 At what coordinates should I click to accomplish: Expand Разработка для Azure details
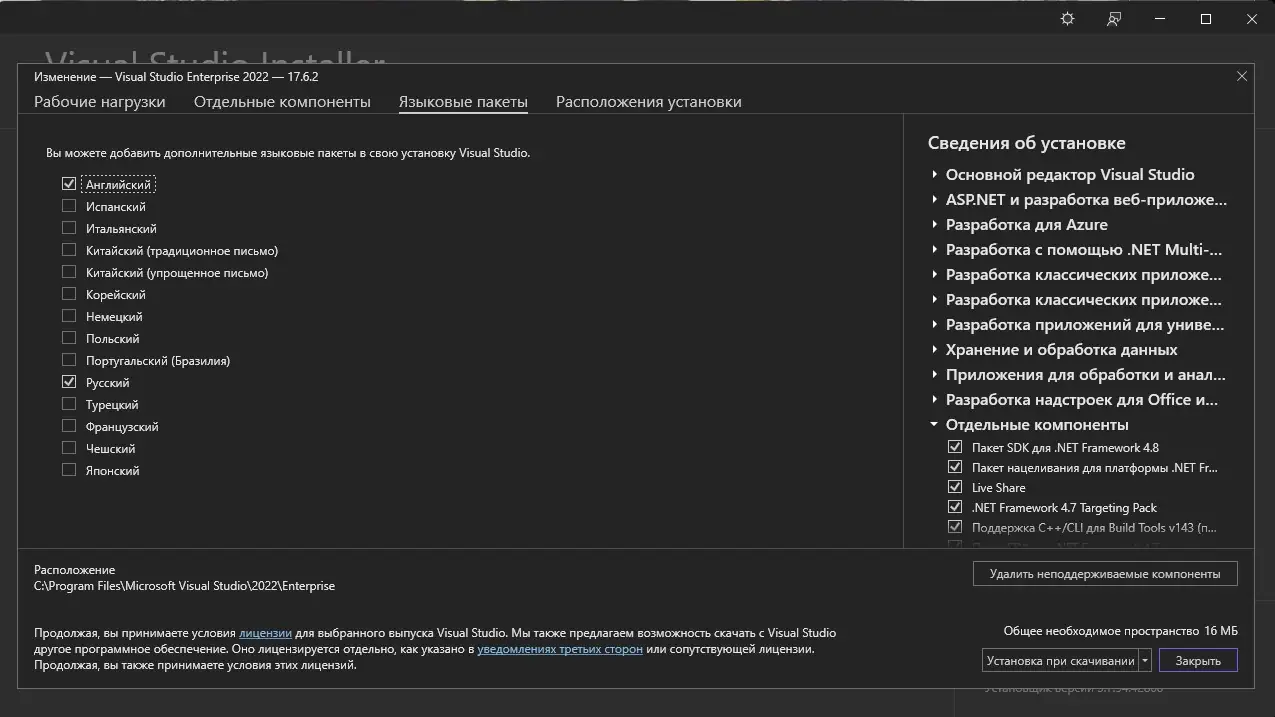pos(935,225)
